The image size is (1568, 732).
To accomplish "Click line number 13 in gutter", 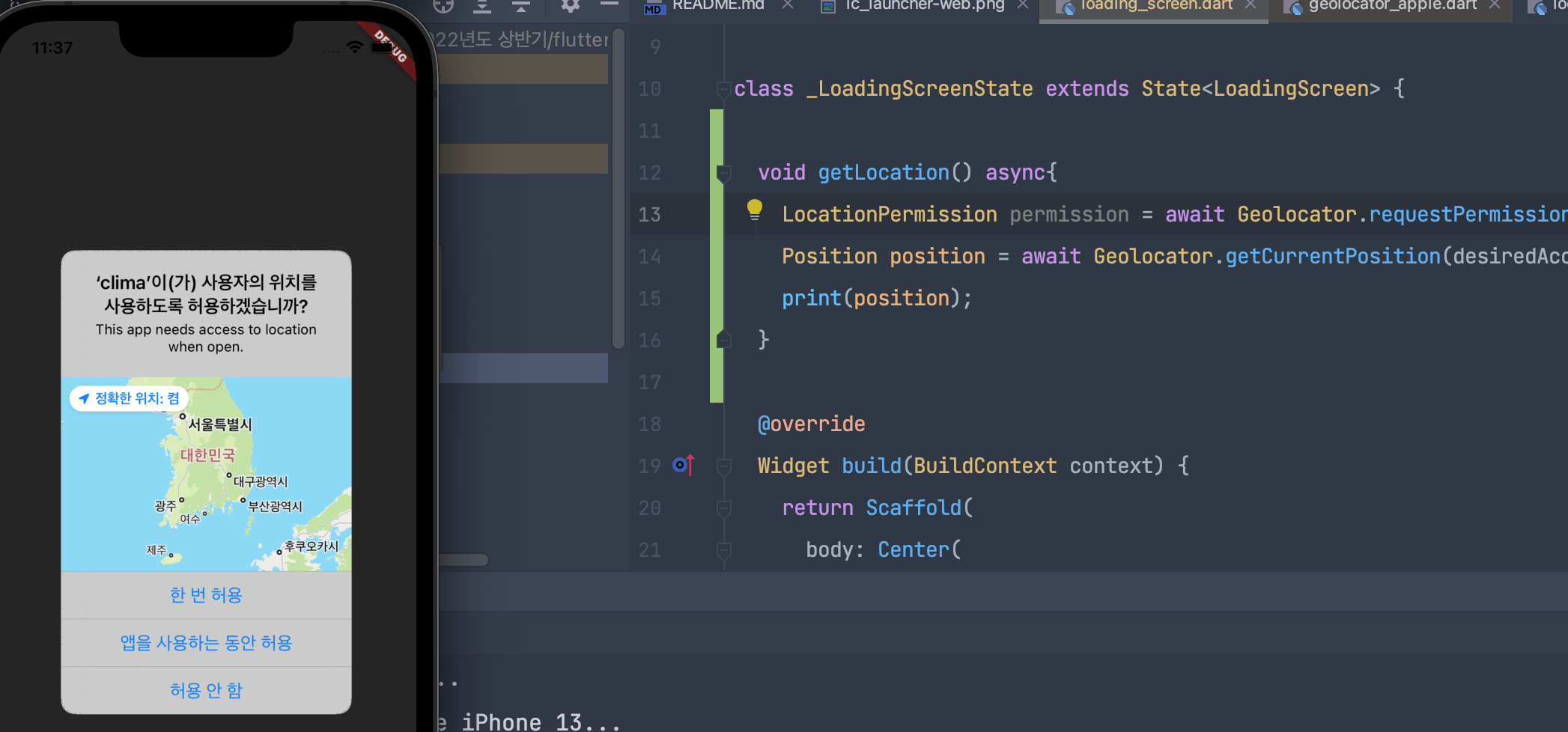I will point(649,215).
